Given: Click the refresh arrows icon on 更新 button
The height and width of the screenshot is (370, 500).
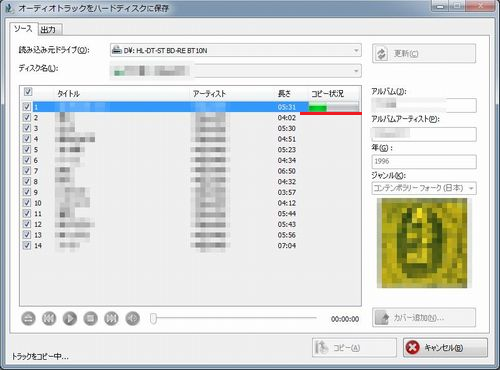Looking at the screenshot, I should click(382, 54).
